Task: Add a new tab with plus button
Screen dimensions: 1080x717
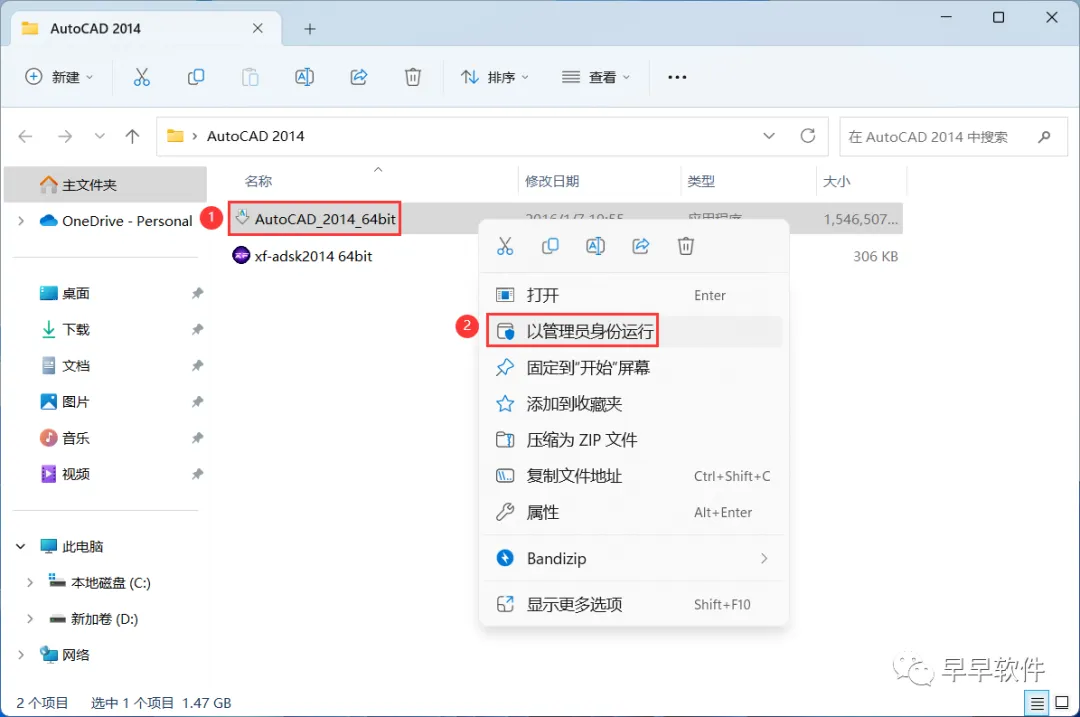Action: tap(310, 29)
